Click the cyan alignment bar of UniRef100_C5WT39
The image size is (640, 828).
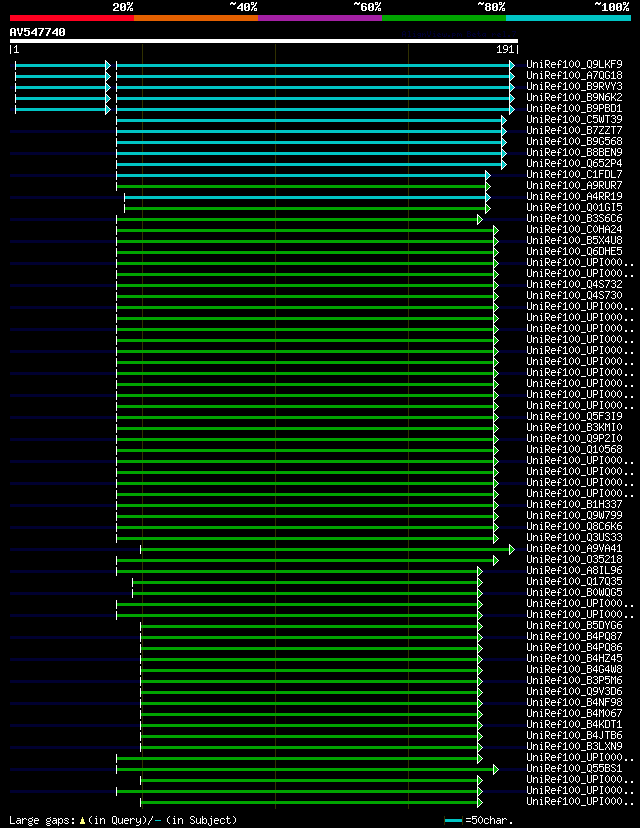[x=311, y=120]
